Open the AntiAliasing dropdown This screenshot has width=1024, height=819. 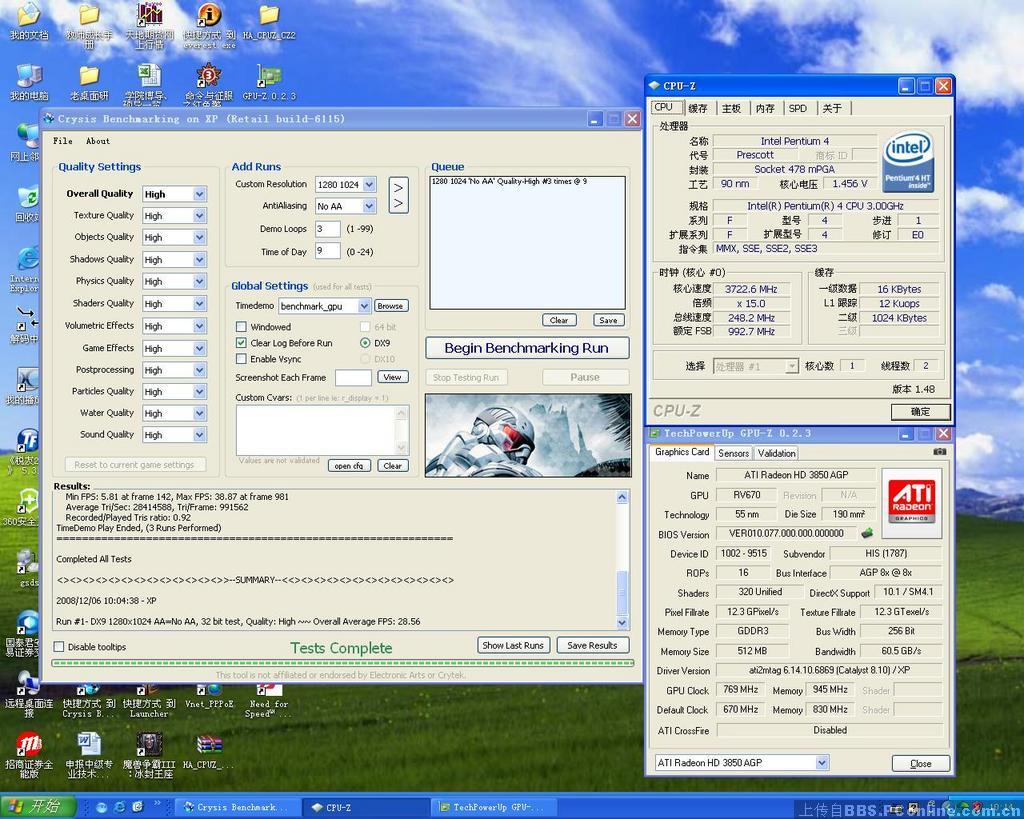pyautogui.click(x=369, y=207)
